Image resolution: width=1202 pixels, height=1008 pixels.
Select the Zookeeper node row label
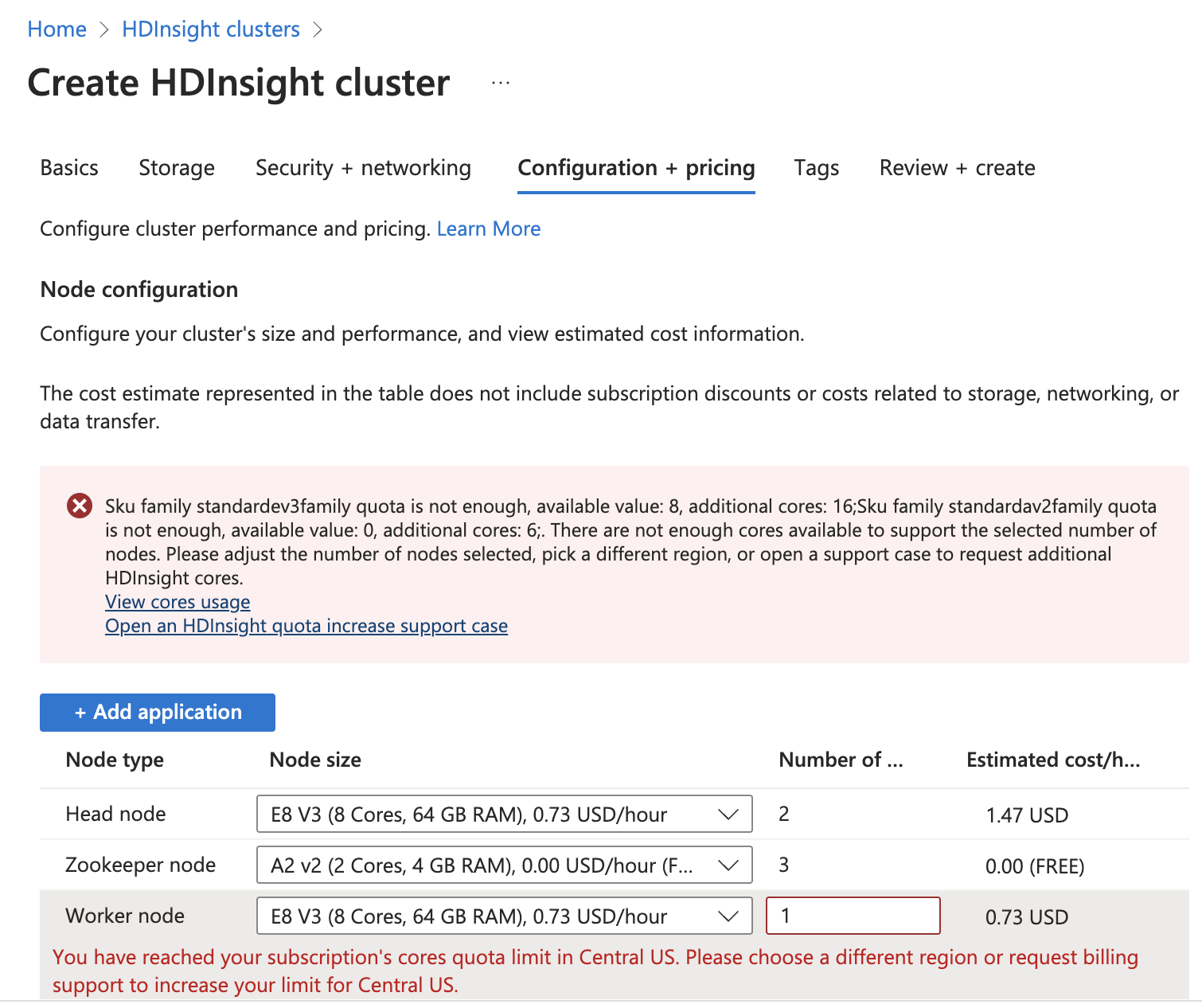pos(140,865)
